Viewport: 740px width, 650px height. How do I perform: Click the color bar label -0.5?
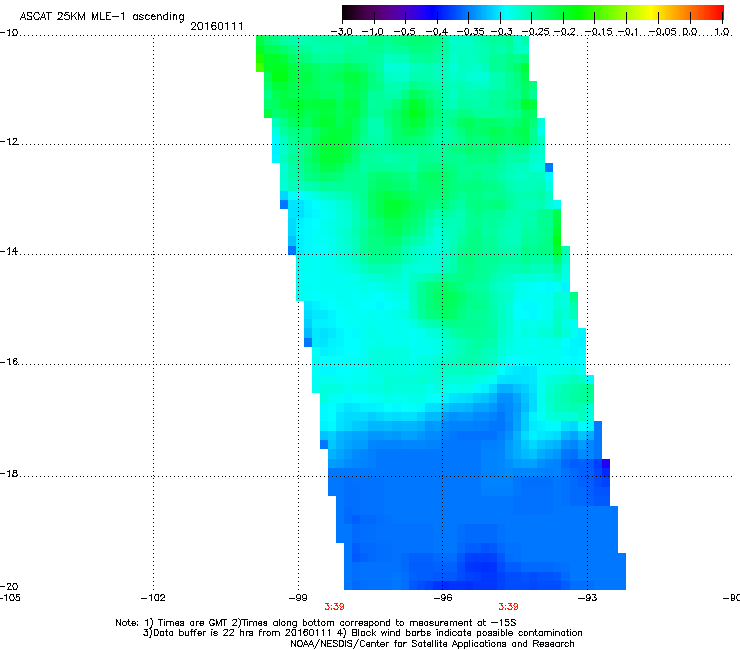404,32
